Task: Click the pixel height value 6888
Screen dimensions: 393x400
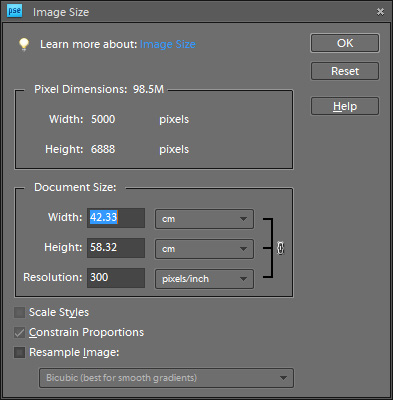Action: [x=103, y=149]
